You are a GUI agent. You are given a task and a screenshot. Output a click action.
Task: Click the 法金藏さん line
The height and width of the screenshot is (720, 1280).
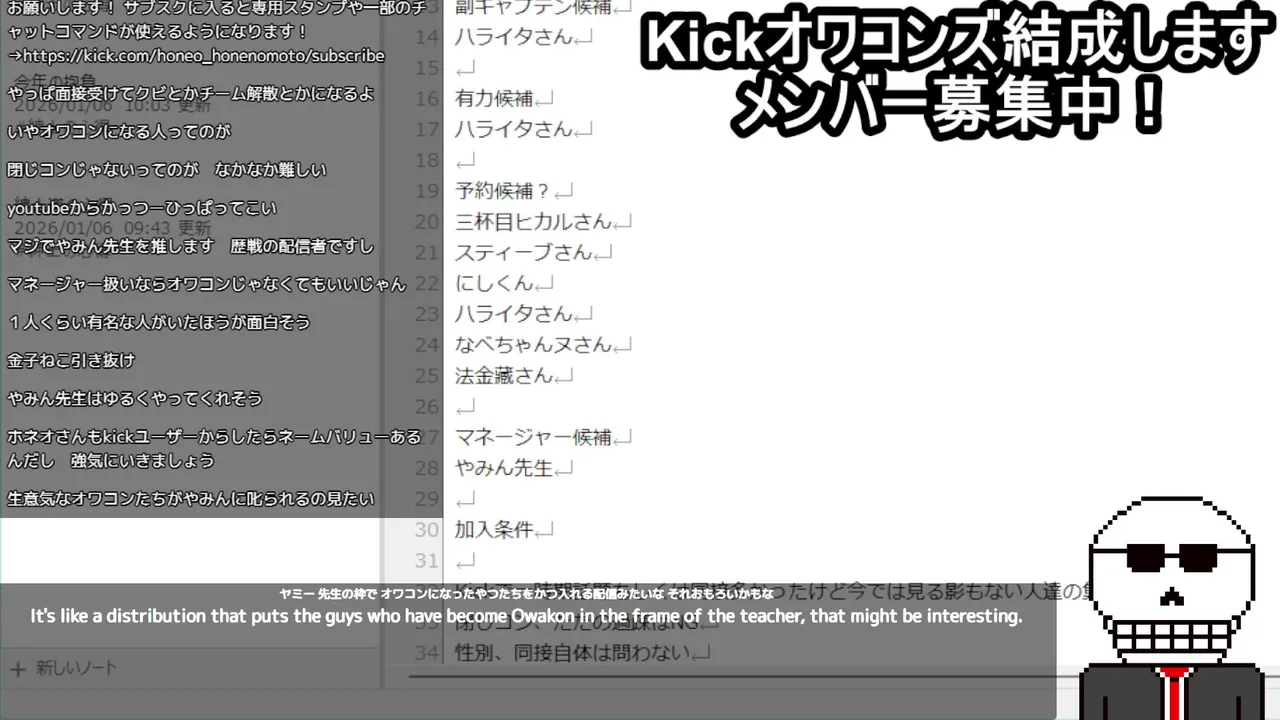[x=504, y=376]
